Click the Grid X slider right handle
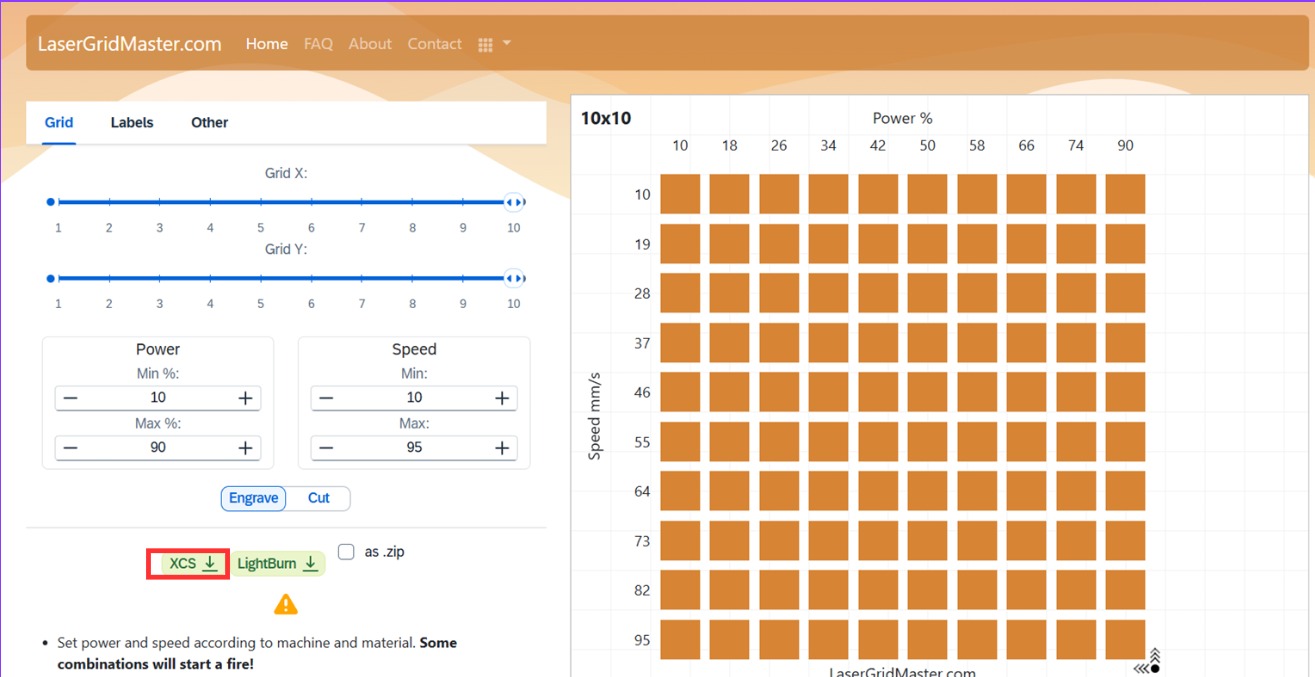This screenshot has width=1315, height=677. 514,202
